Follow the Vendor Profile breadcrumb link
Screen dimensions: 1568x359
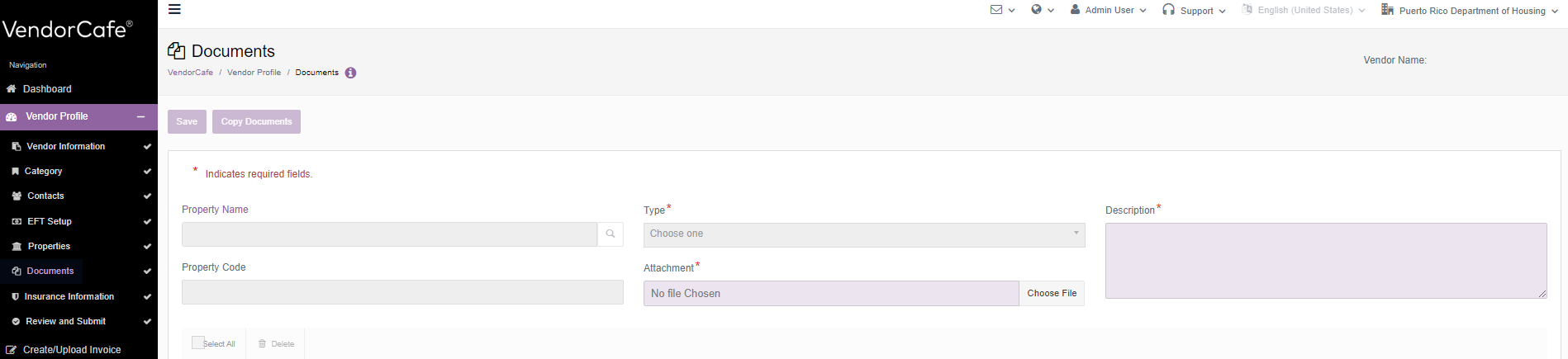254,73
